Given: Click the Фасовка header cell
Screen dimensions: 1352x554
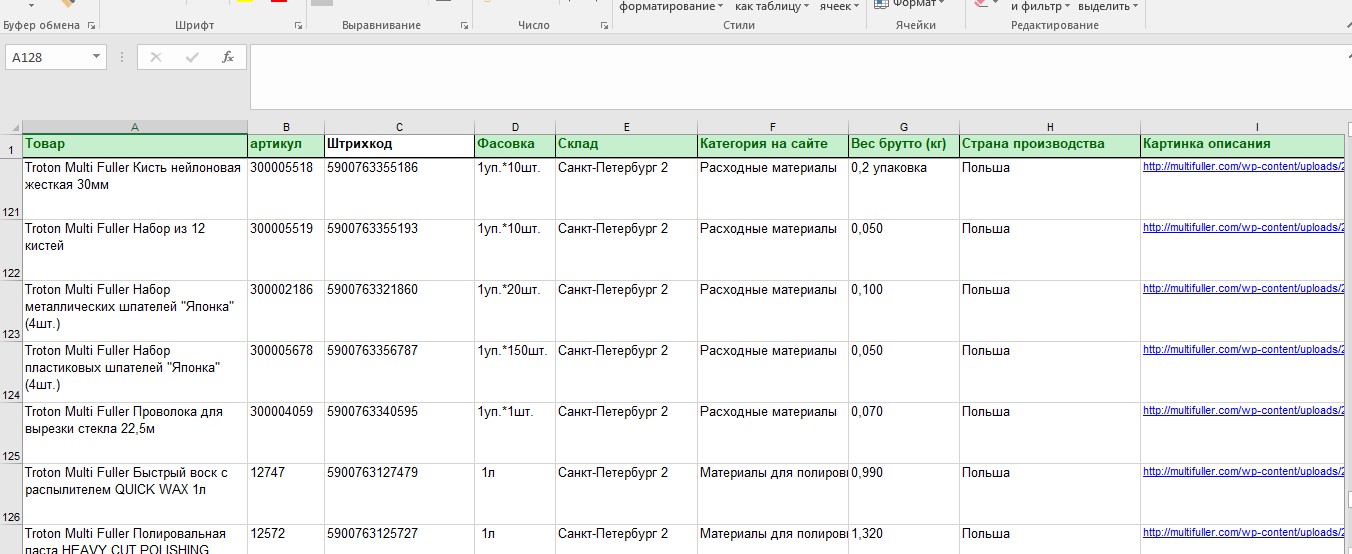Looking at the screenshot, I should pyautogui.click(x=515, y=146).
